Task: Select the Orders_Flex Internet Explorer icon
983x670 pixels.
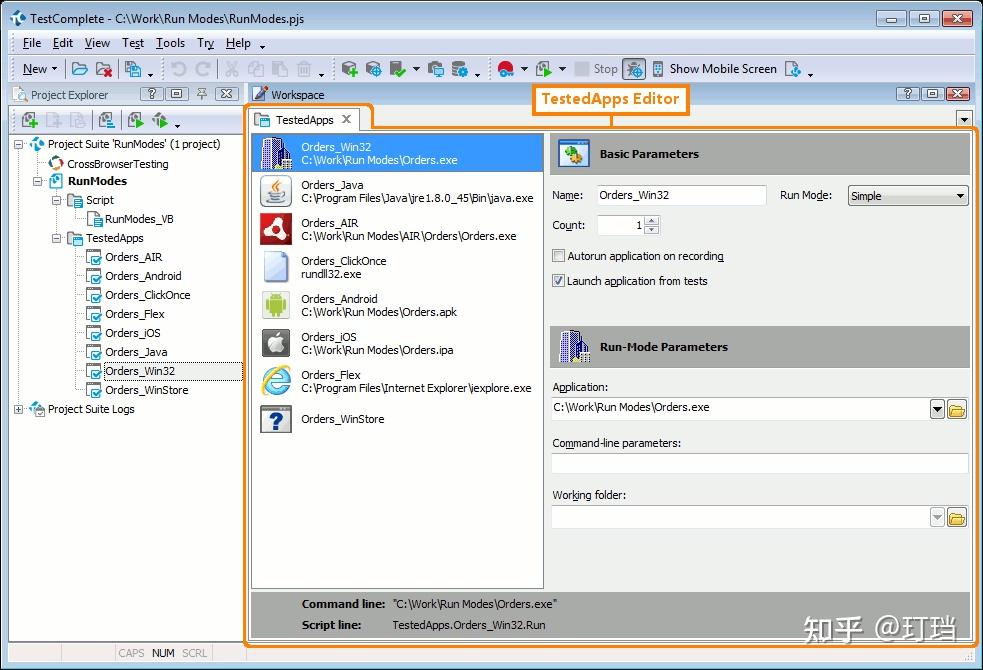Action: coord(276,380)
